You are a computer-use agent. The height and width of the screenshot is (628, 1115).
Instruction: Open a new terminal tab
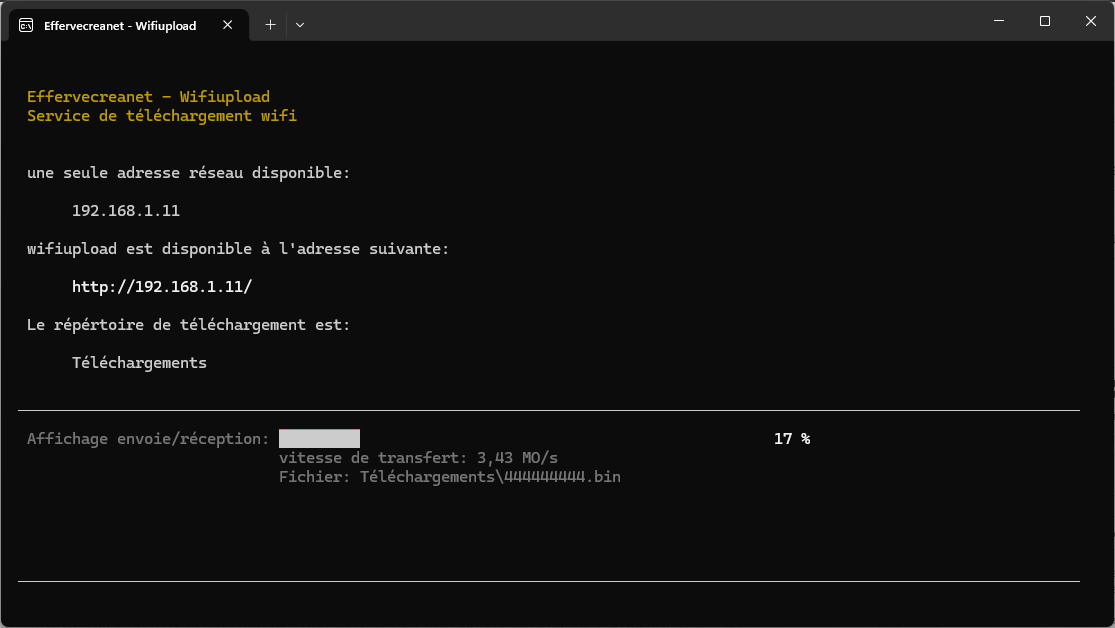(x=270, y=25)
